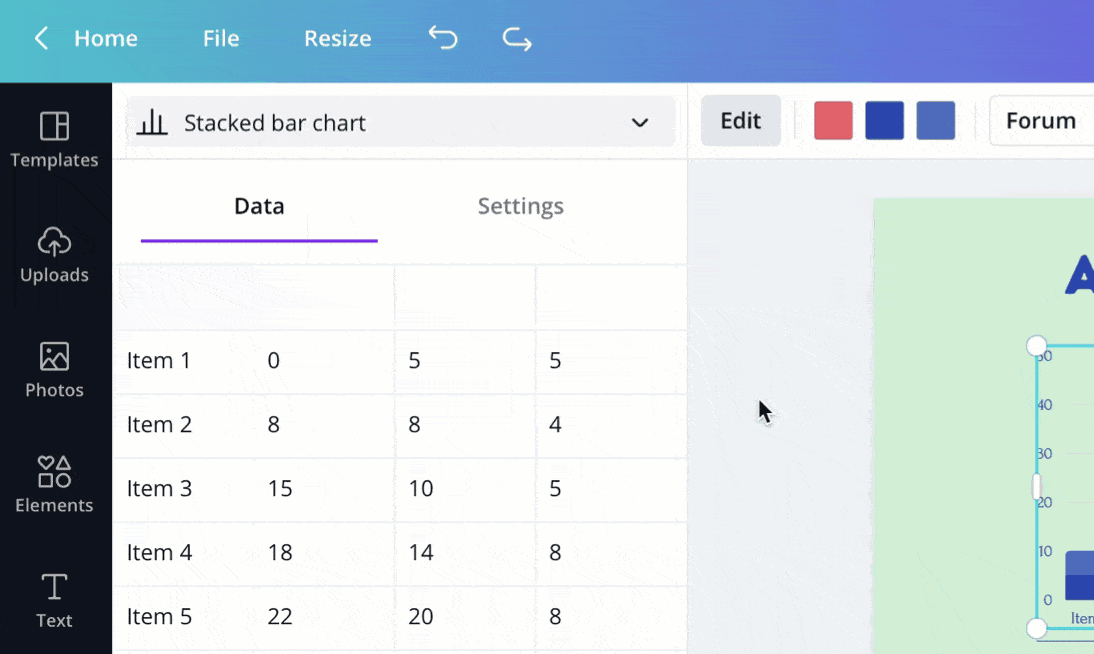The image size is (1094, 654).
Task: Select the red color swatch
Action: (833, 119)
